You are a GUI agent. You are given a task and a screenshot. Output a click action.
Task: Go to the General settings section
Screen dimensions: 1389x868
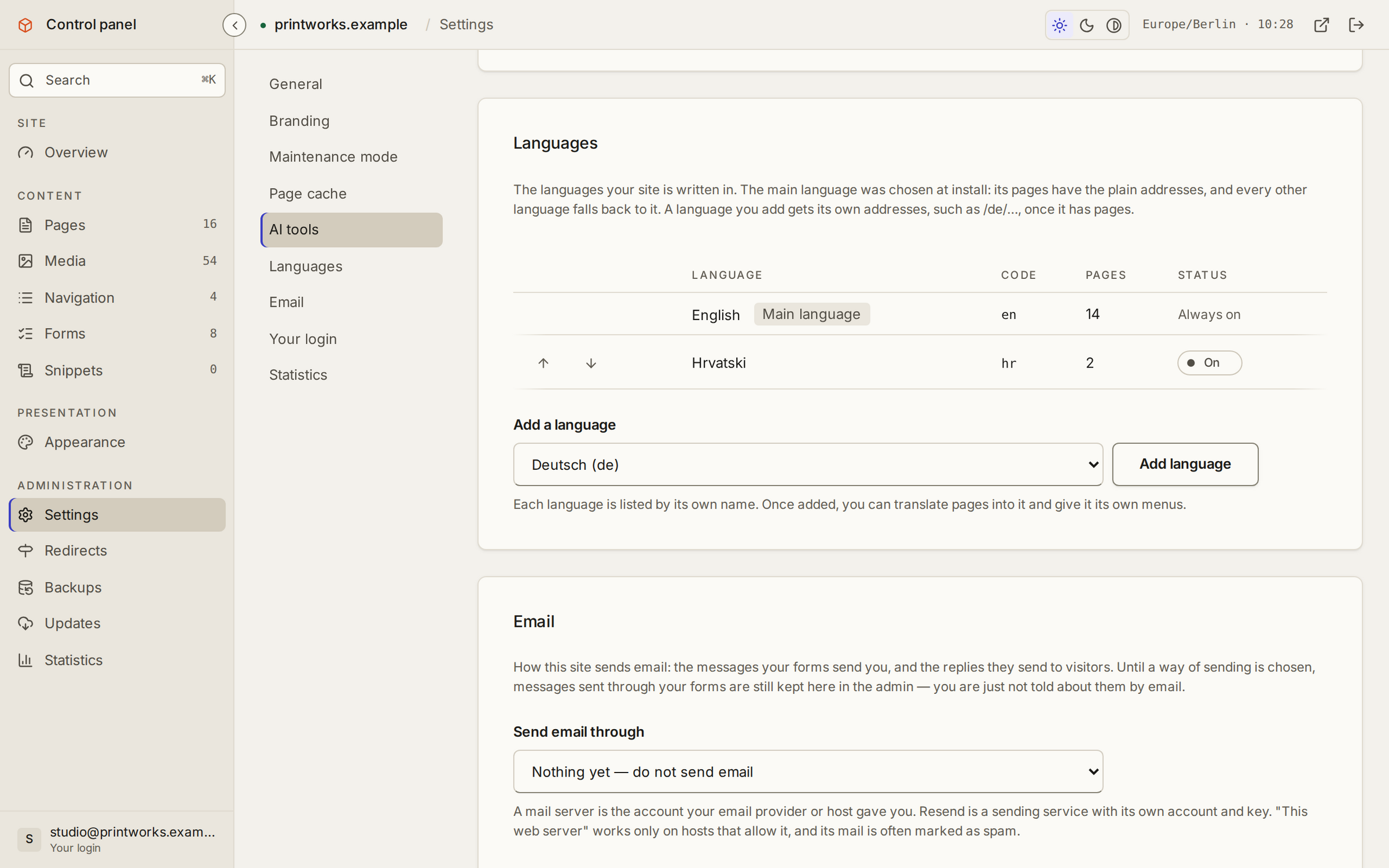coord(352,84)
